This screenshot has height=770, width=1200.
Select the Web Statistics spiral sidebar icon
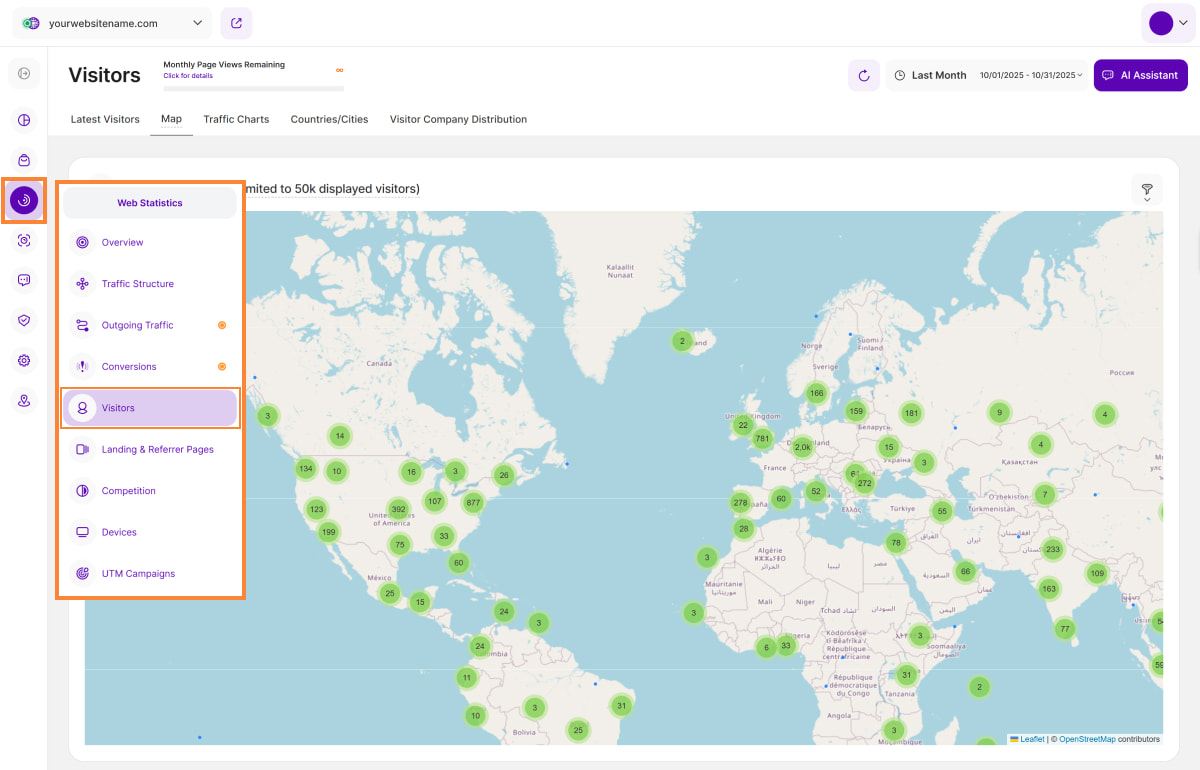[24, 200]
